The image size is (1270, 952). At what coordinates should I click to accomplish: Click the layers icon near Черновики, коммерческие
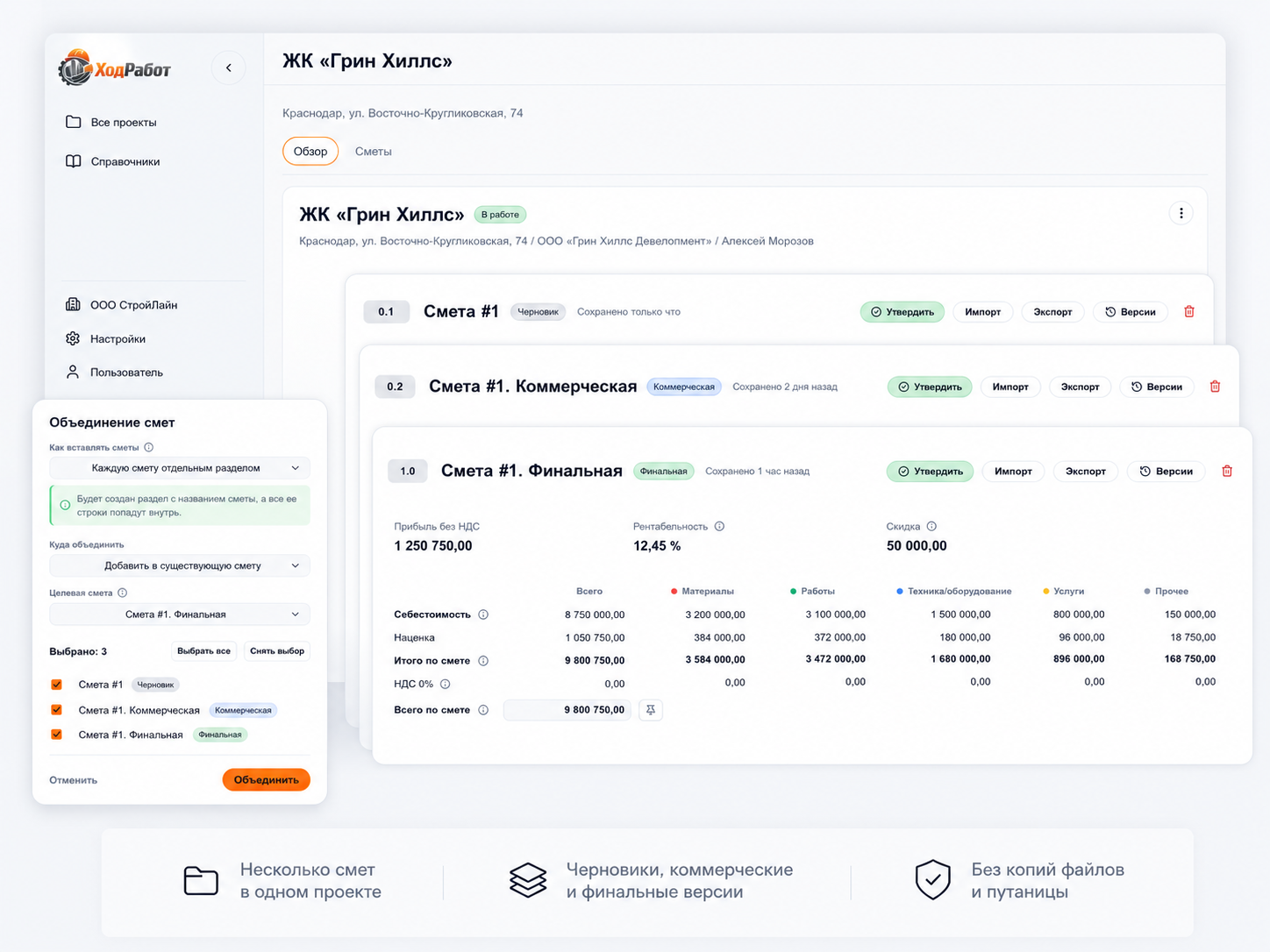click(x=528, y=880)
